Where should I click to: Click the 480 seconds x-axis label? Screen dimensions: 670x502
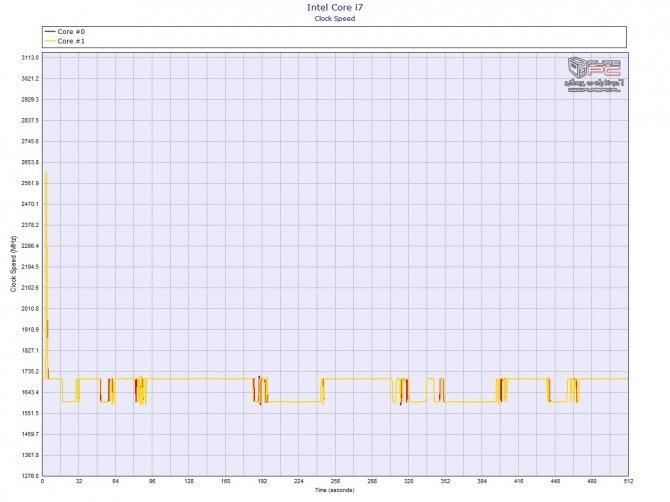coord(592,481)
